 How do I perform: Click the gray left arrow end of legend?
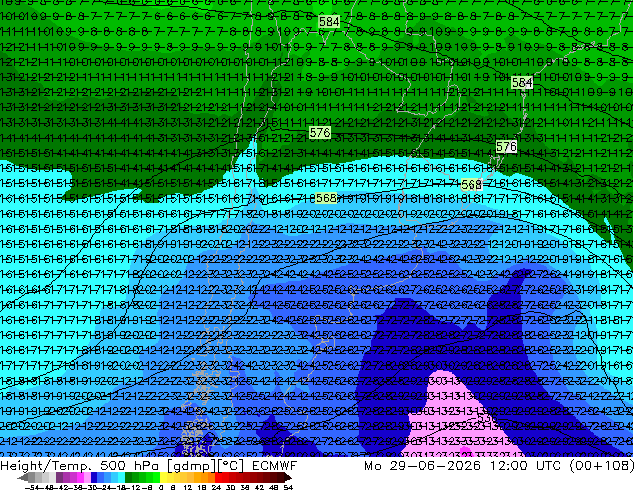pyautogui.click(x=23, y=478)
